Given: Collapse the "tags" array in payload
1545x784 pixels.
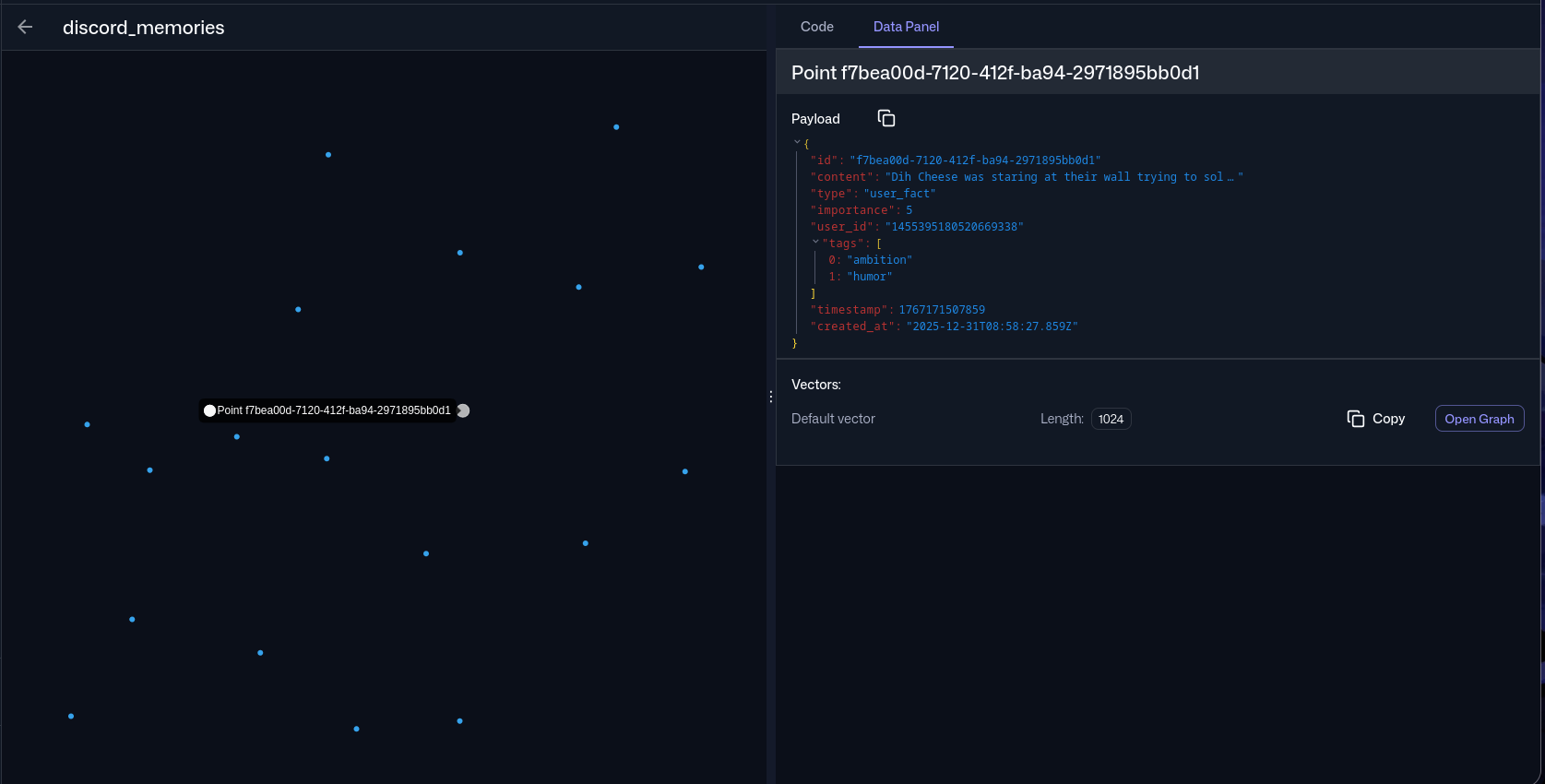Looking at the screenshot, I should 815,243.
